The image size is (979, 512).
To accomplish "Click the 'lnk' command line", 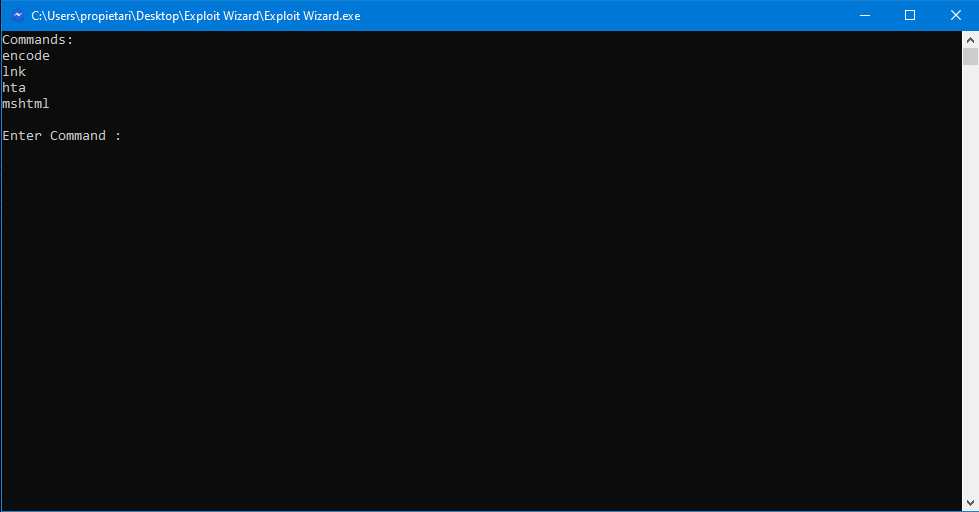I will 14,72.
